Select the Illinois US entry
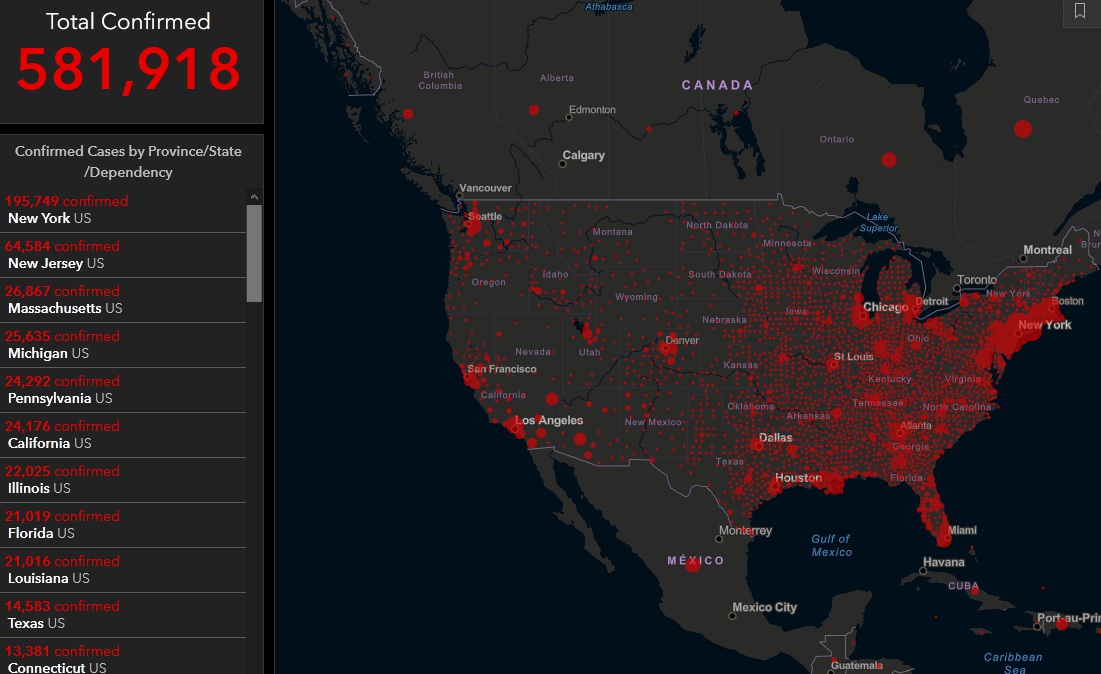 (x=123, y=480)
